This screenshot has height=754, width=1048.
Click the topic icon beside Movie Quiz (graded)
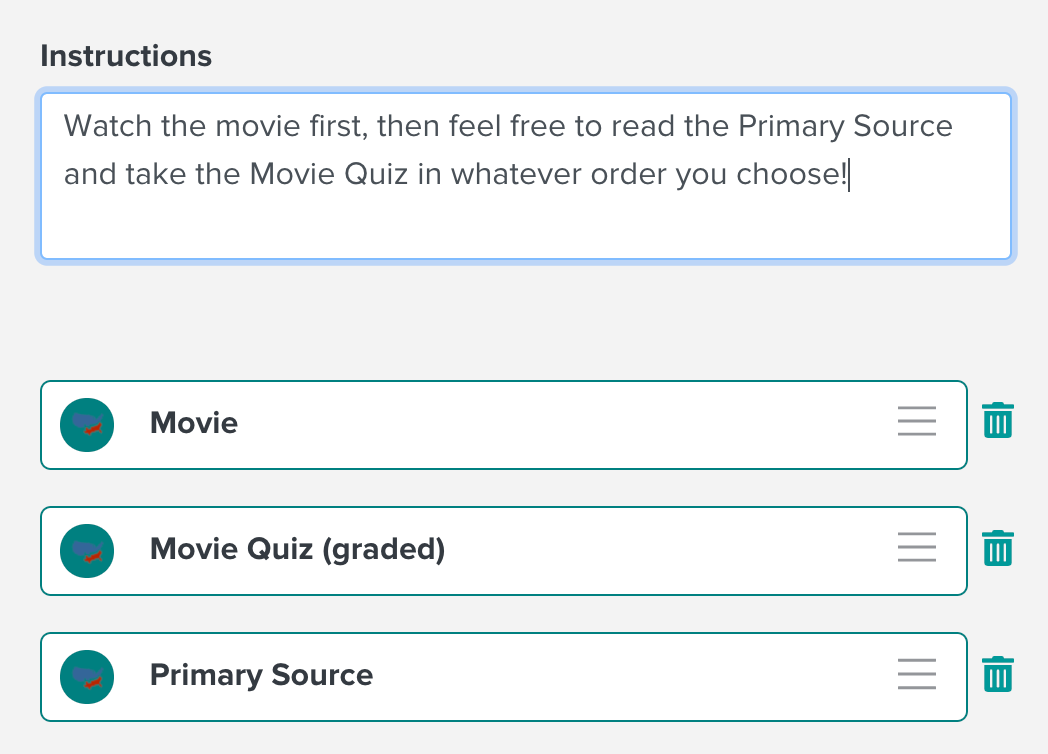click(87, 551)
